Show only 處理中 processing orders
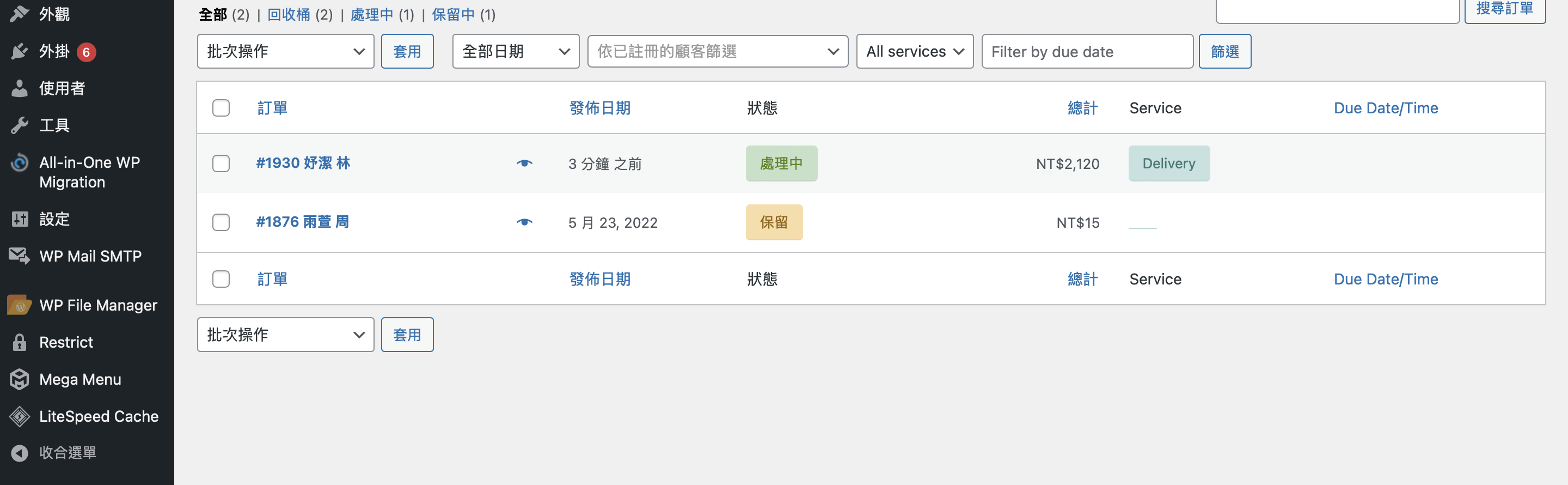This screenshot has width=1568, height=485. click(x=371, y=15)
